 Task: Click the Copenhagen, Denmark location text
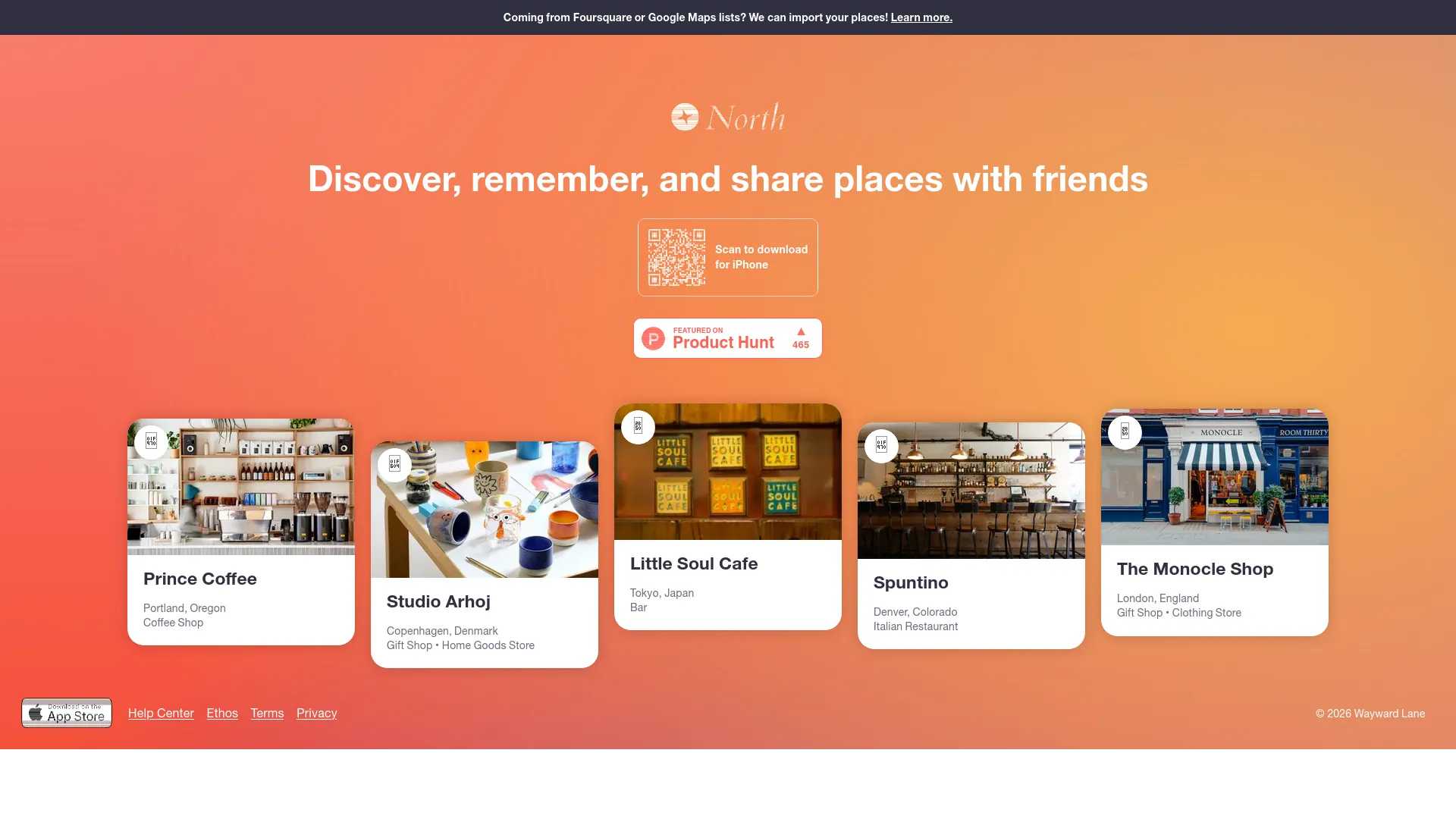[442, 631]
